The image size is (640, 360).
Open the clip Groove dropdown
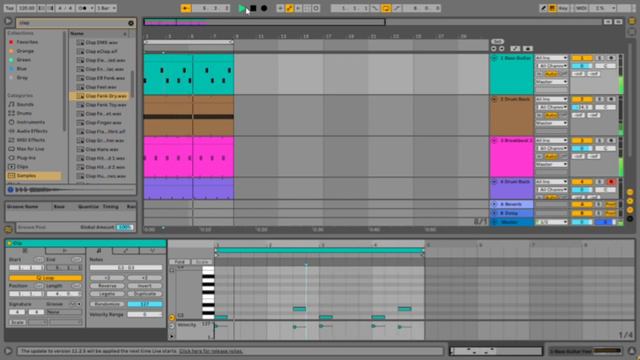pyautogui.click(x=64, y=312)
